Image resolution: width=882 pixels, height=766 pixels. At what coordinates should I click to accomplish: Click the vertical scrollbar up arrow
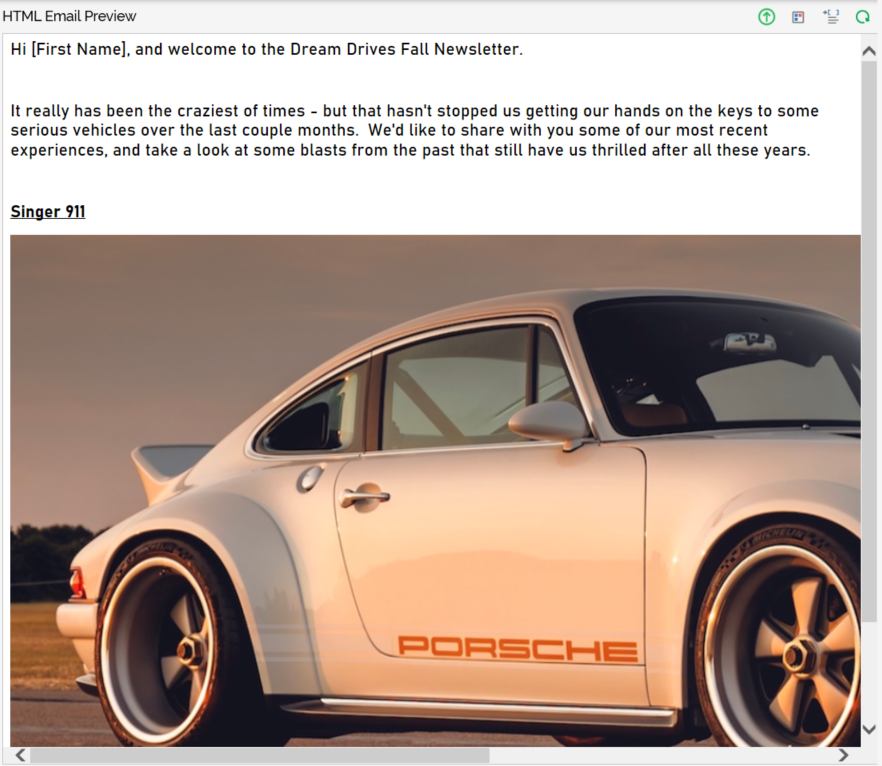tap(868, 51)
